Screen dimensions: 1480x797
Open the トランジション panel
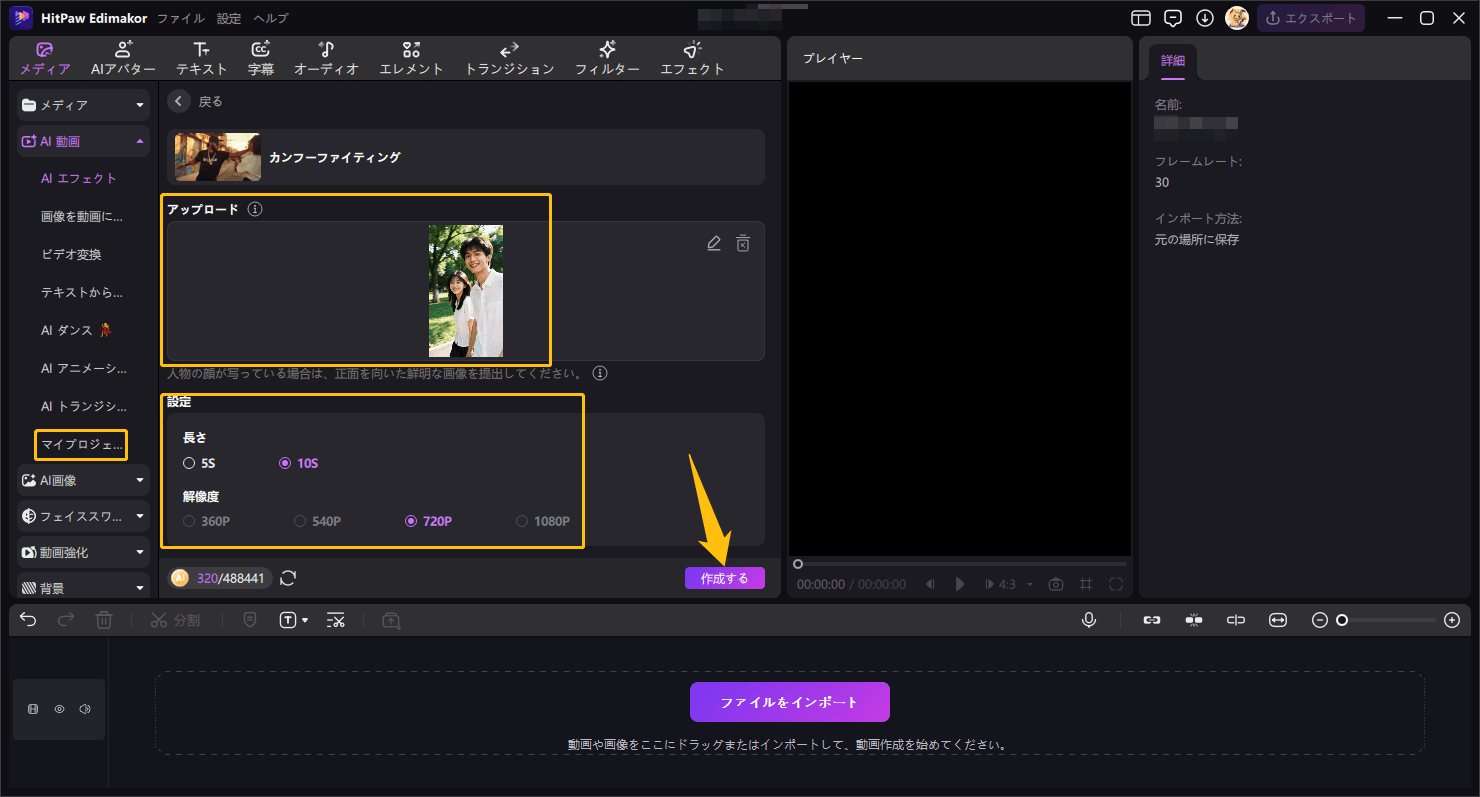click(x=509, y=57)
